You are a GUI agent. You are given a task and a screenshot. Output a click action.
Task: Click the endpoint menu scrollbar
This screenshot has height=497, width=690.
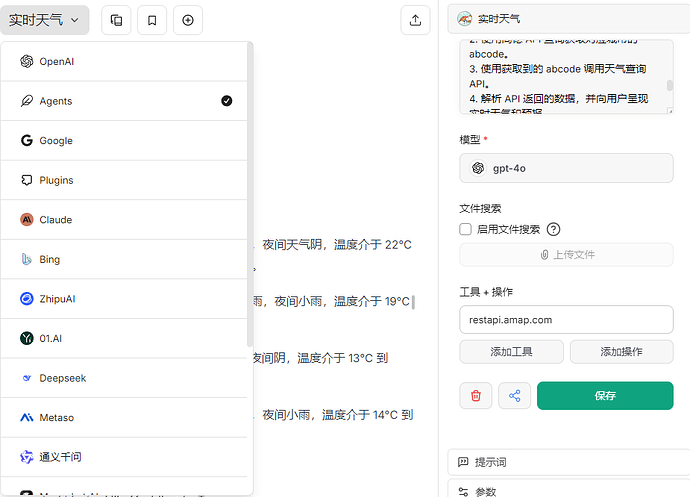[250, 194]
